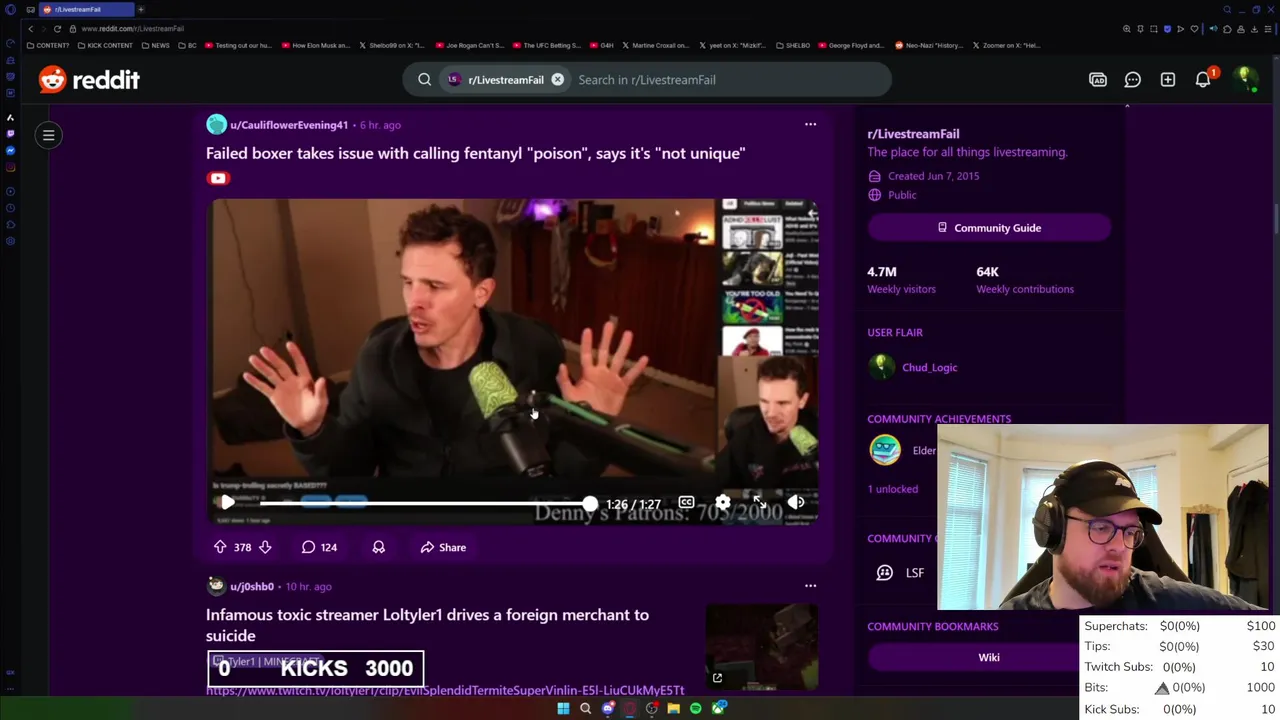Open the Windows Start button
Screen dimensions: 1280x720
pyautogui.click(x=563, y=709)
